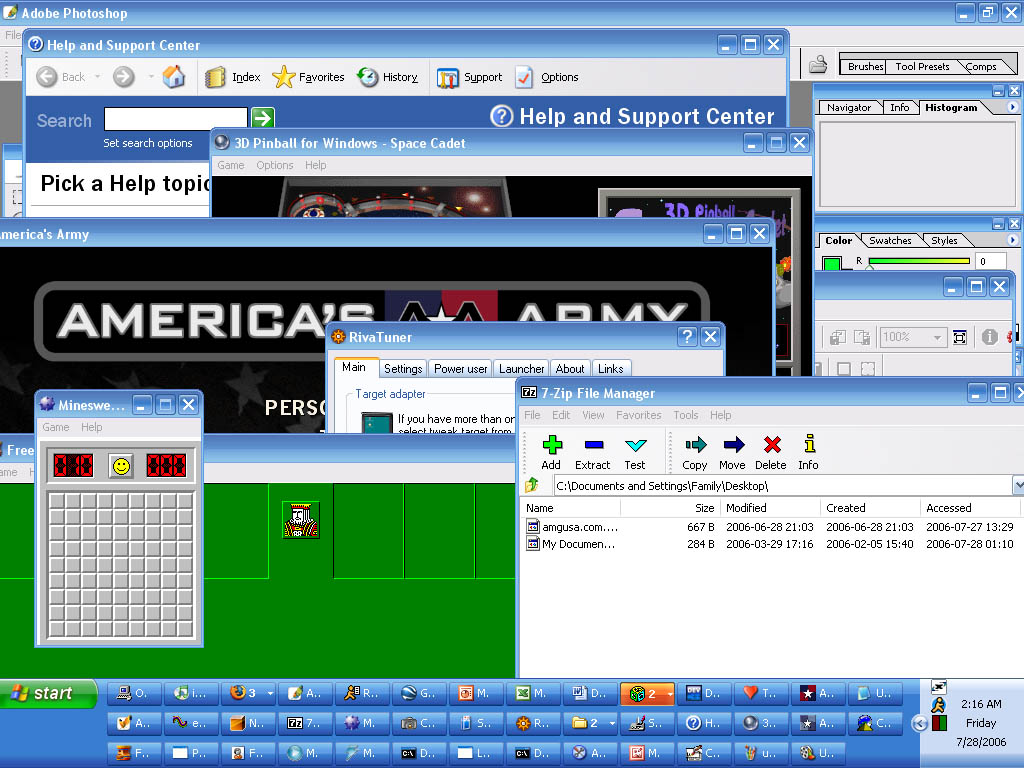This screenshot has width=1024, height=768.
Task: Switch to 7-Zip via taskbar button
Action: (306, 723)
